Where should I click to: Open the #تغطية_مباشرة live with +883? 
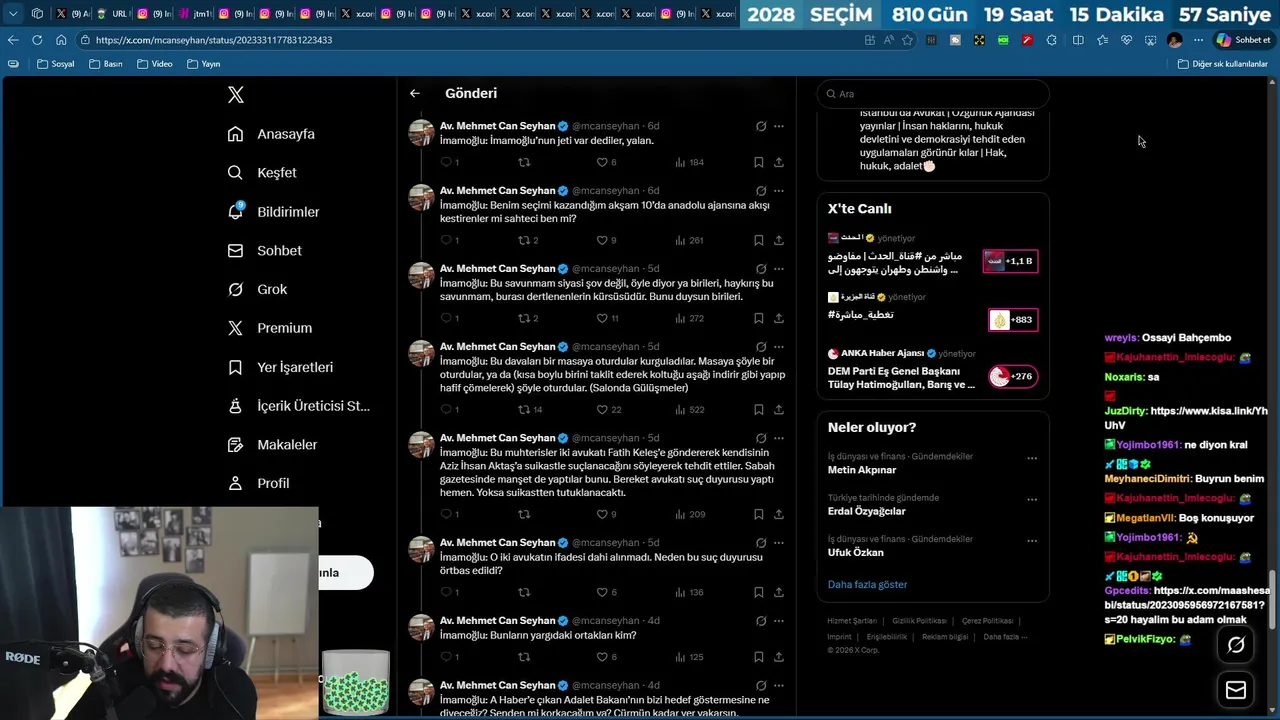(933, 312)
